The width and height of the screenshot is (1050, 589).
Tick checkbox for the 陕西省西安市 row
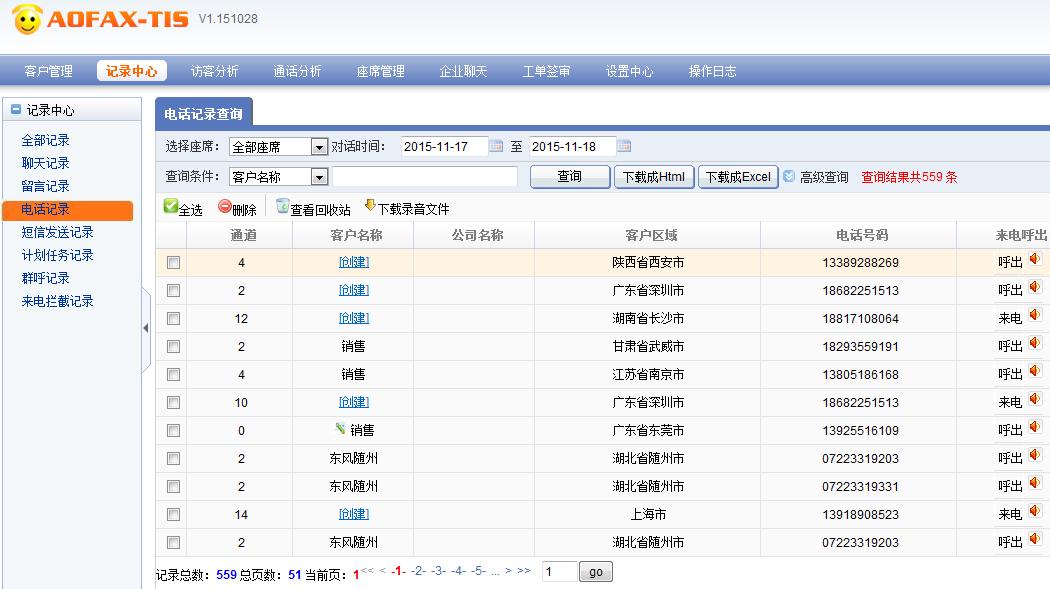click(173, 263)
